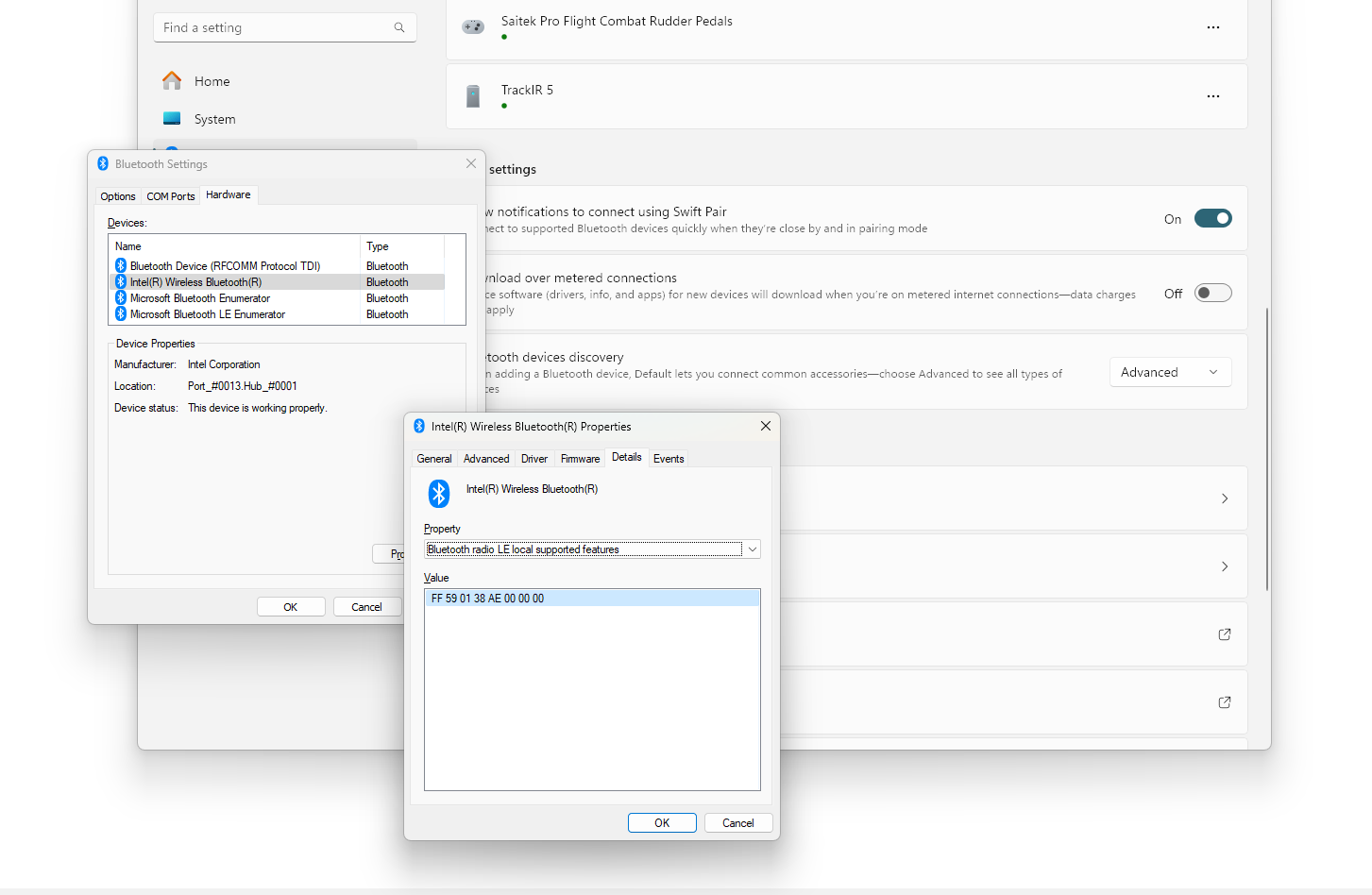The image size is (1372, 895).
Task: Select the Intel(R) Wireless Bluetooth(R) device row
Action: click(279, 281)
